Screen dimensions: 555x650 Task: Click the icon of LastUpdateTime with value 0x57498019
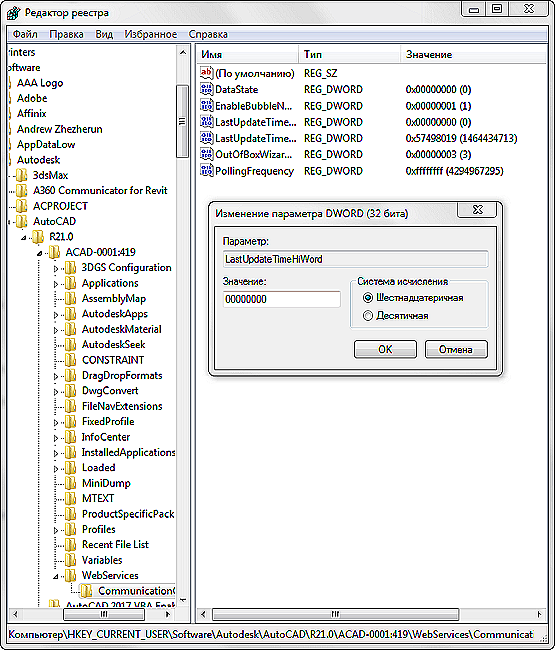(x=206, y=138)
